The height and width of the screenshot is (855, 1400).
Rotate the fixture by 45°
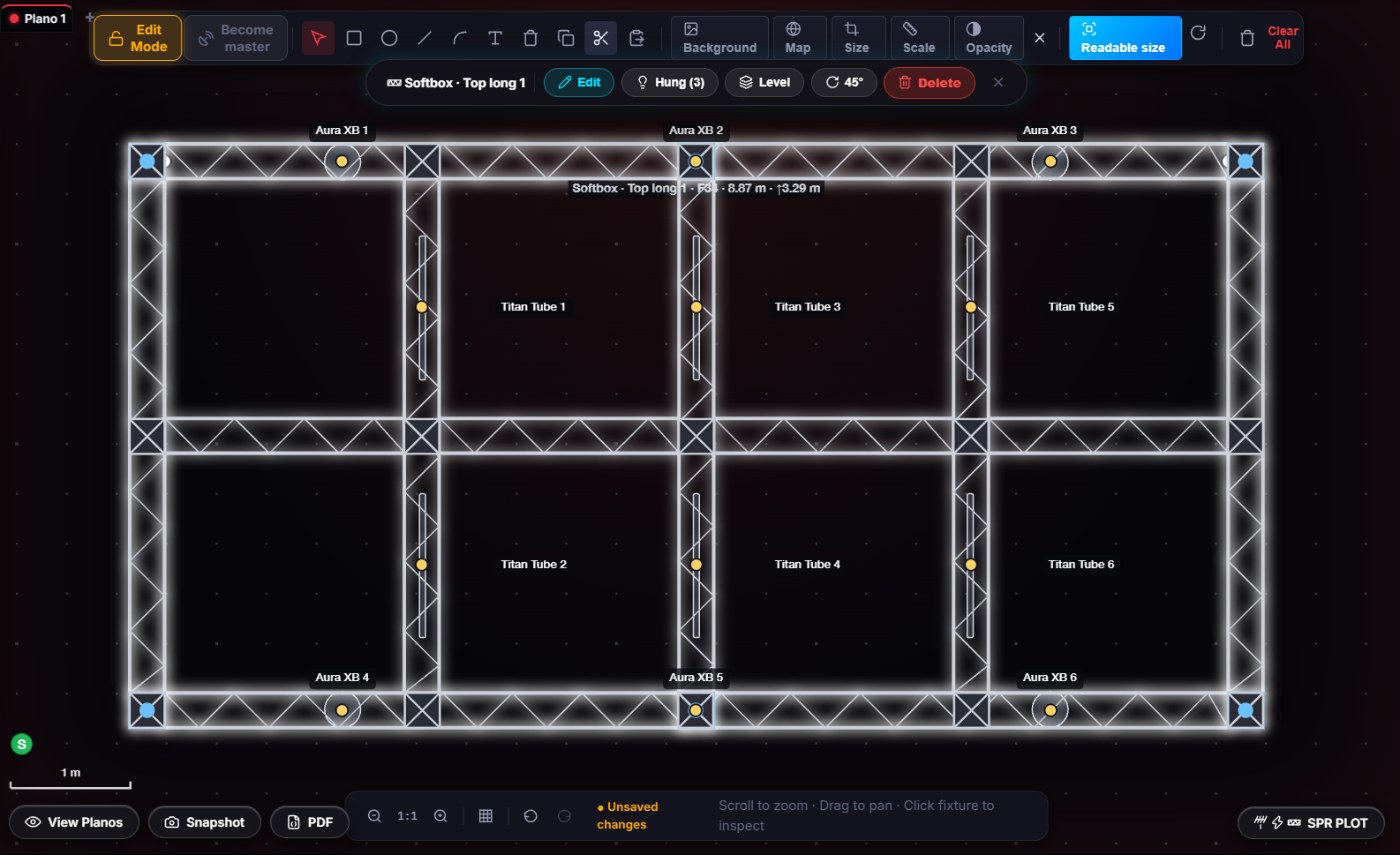coord(844,83)
